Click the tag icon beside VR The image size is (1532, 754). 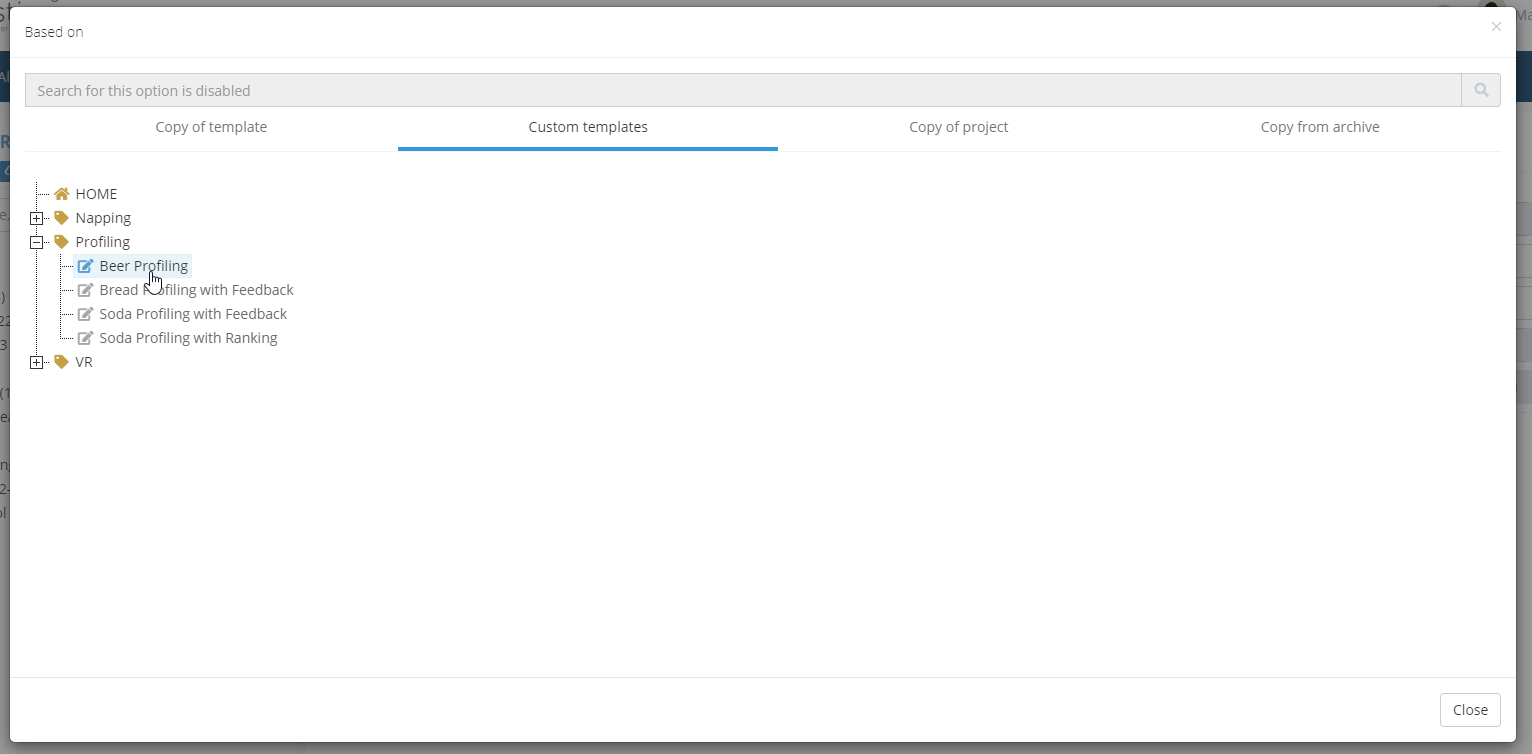(61, 361)
